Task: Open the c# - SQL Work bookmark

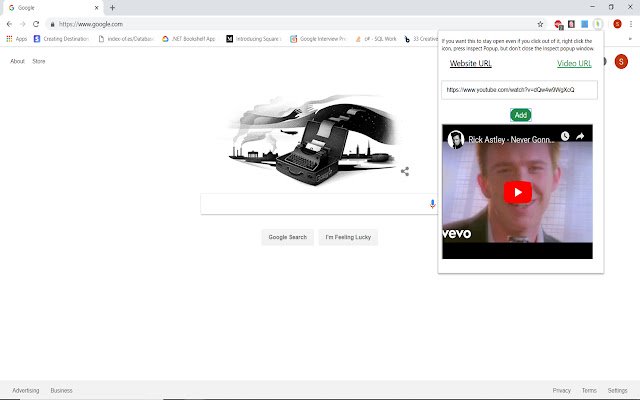Action: (376, 39)
